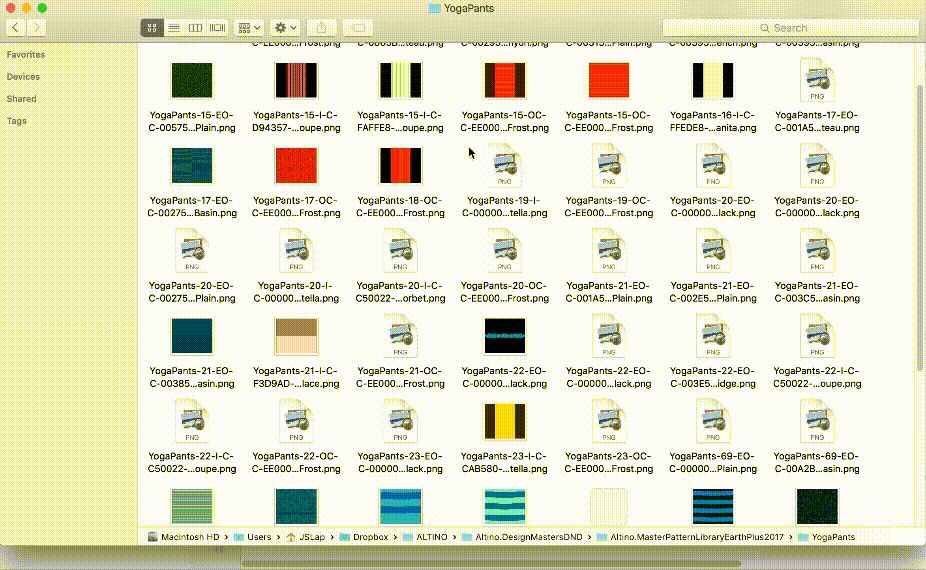Select the red YogaPants-17-OC-C-EE000 Frost.png thumbnail

click(x=296, y=165)
